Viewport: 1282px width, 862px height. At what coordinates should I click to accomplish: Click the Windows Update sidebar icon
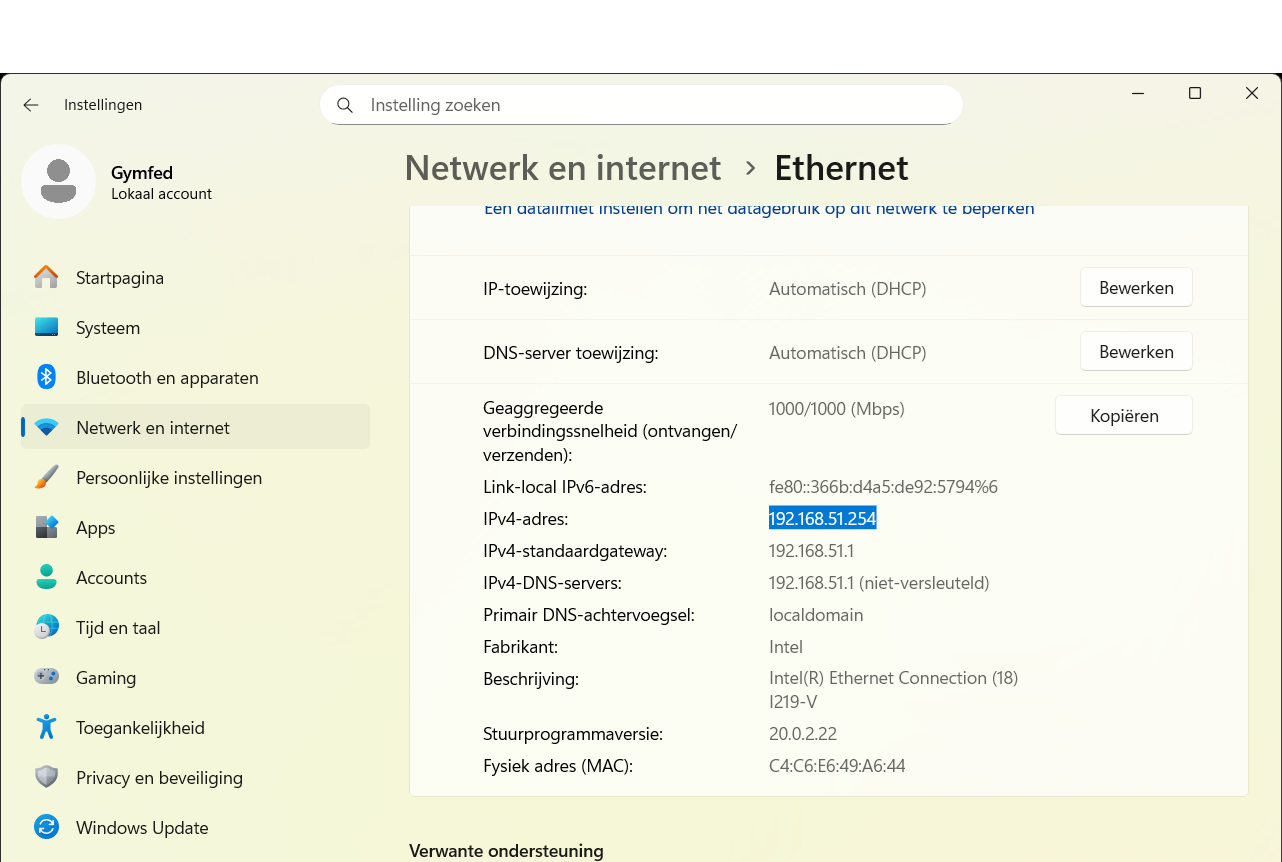coord(46,827)
